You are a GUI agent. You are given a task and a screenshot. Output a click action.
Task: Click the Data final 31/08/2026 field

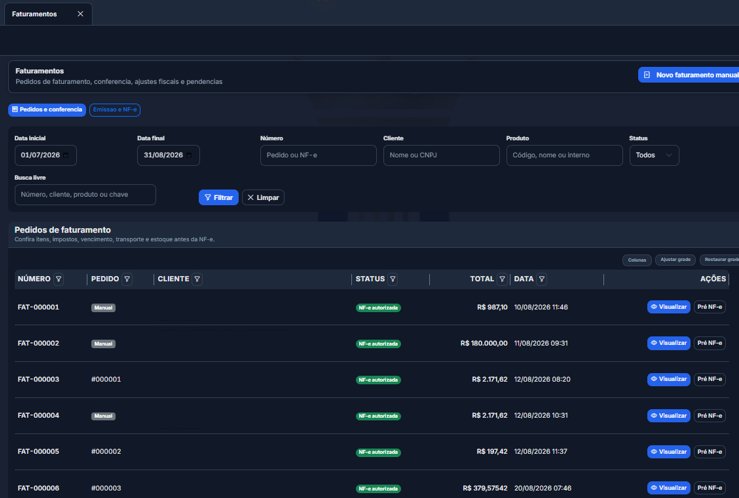click(168, 155)
